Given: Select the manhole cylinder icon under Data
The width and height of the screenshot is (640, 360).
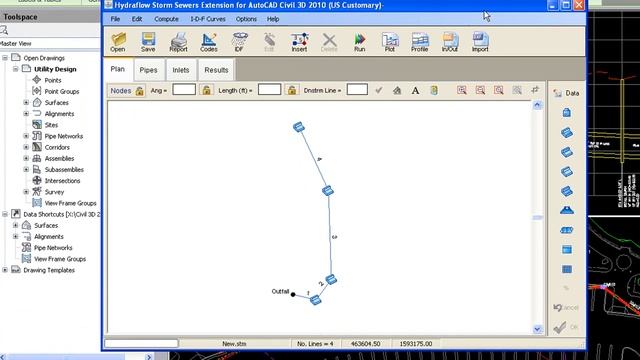Looking at the screenshot, I should [x=567, y=113].
